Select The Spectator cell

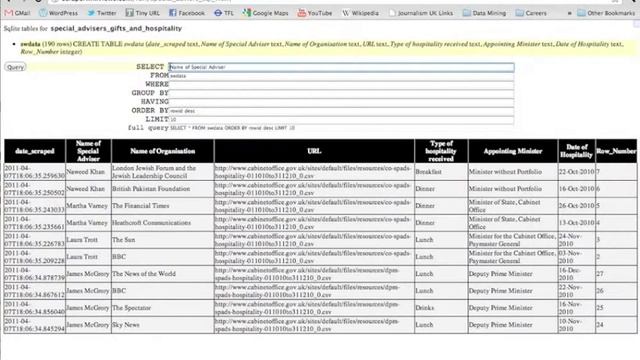[x=162, y=308]
